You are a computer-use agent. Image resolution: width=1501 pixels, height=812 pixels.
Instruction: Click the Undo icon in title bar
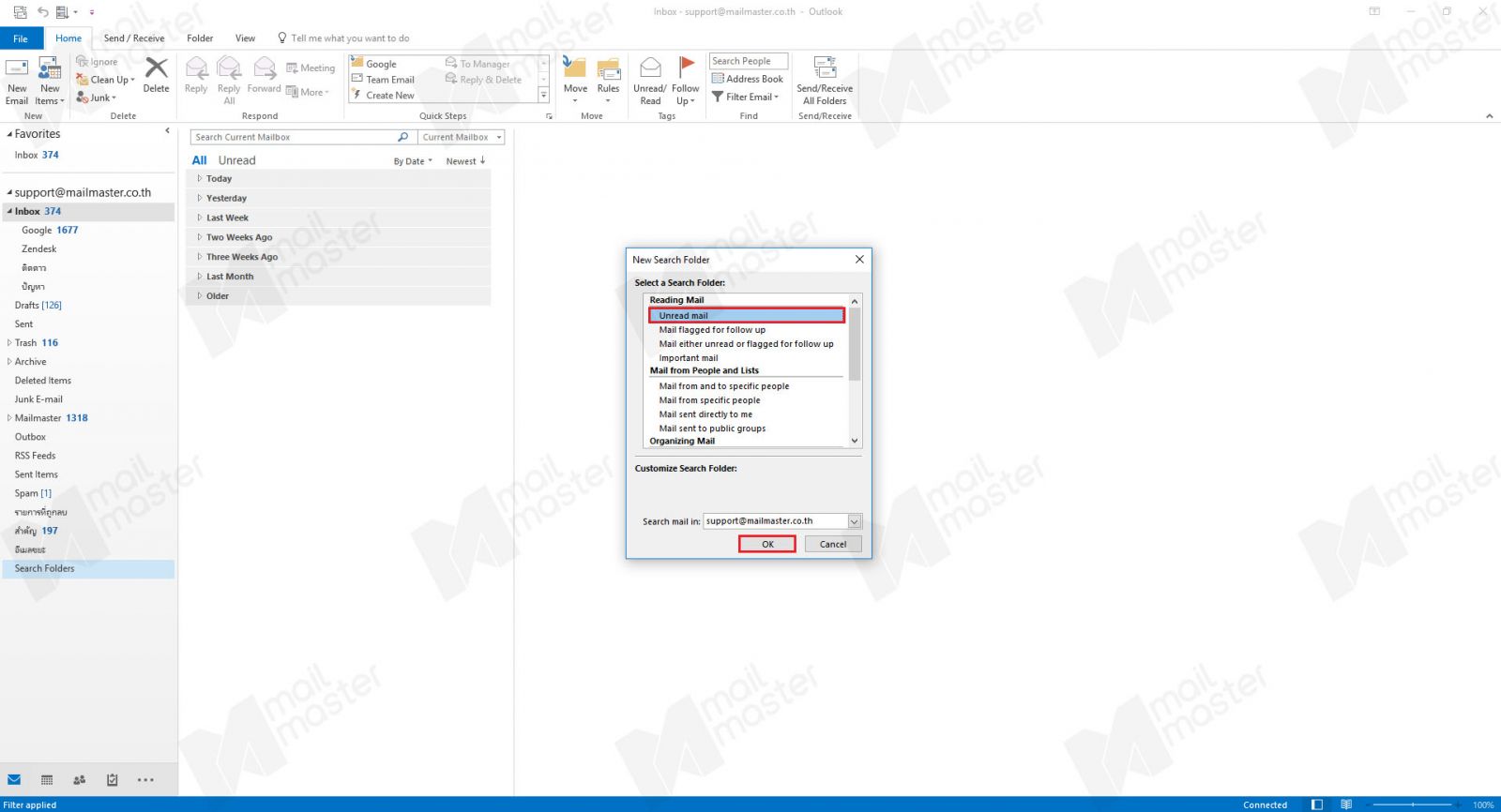[42, 12]
